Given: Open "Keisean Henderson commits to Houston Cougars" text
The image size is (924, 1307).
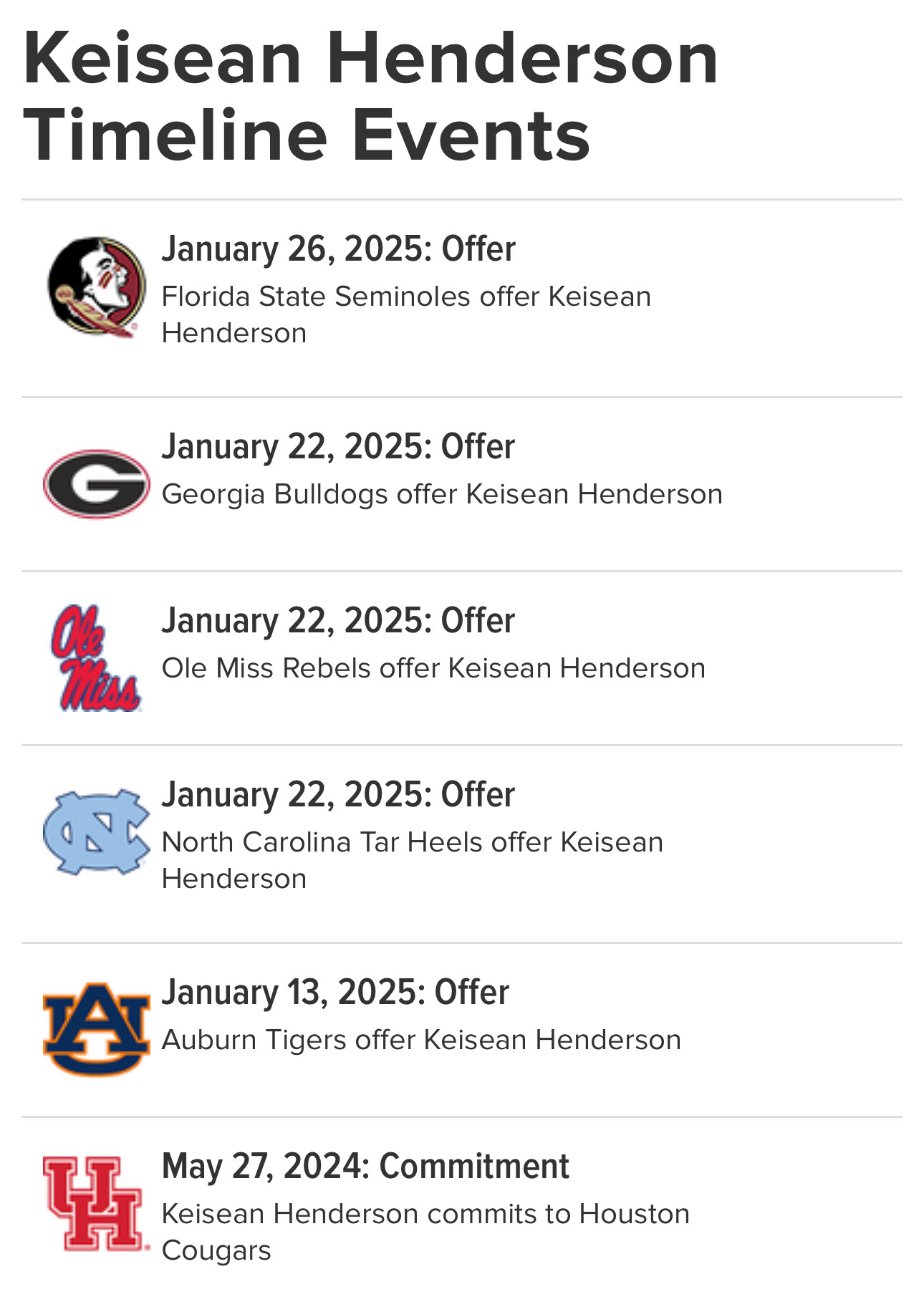Looking at the screenshot, I should [x=425, y=1232].
